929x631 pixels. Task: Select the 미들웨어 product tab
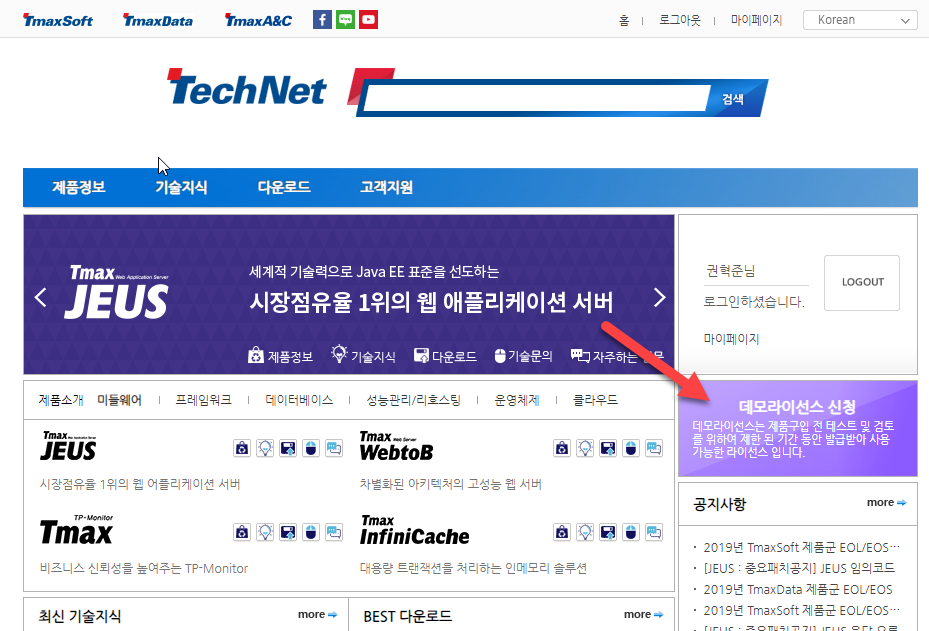(120, 400)
